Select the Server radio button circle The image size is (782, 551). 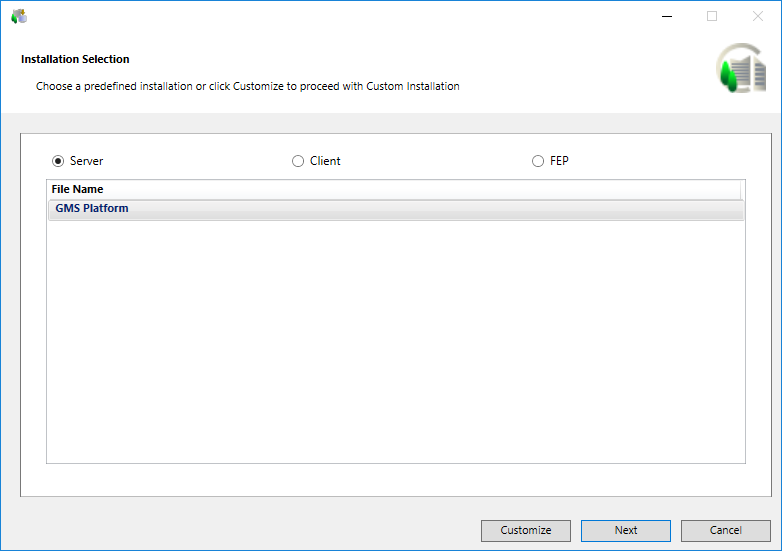point(58,161)
